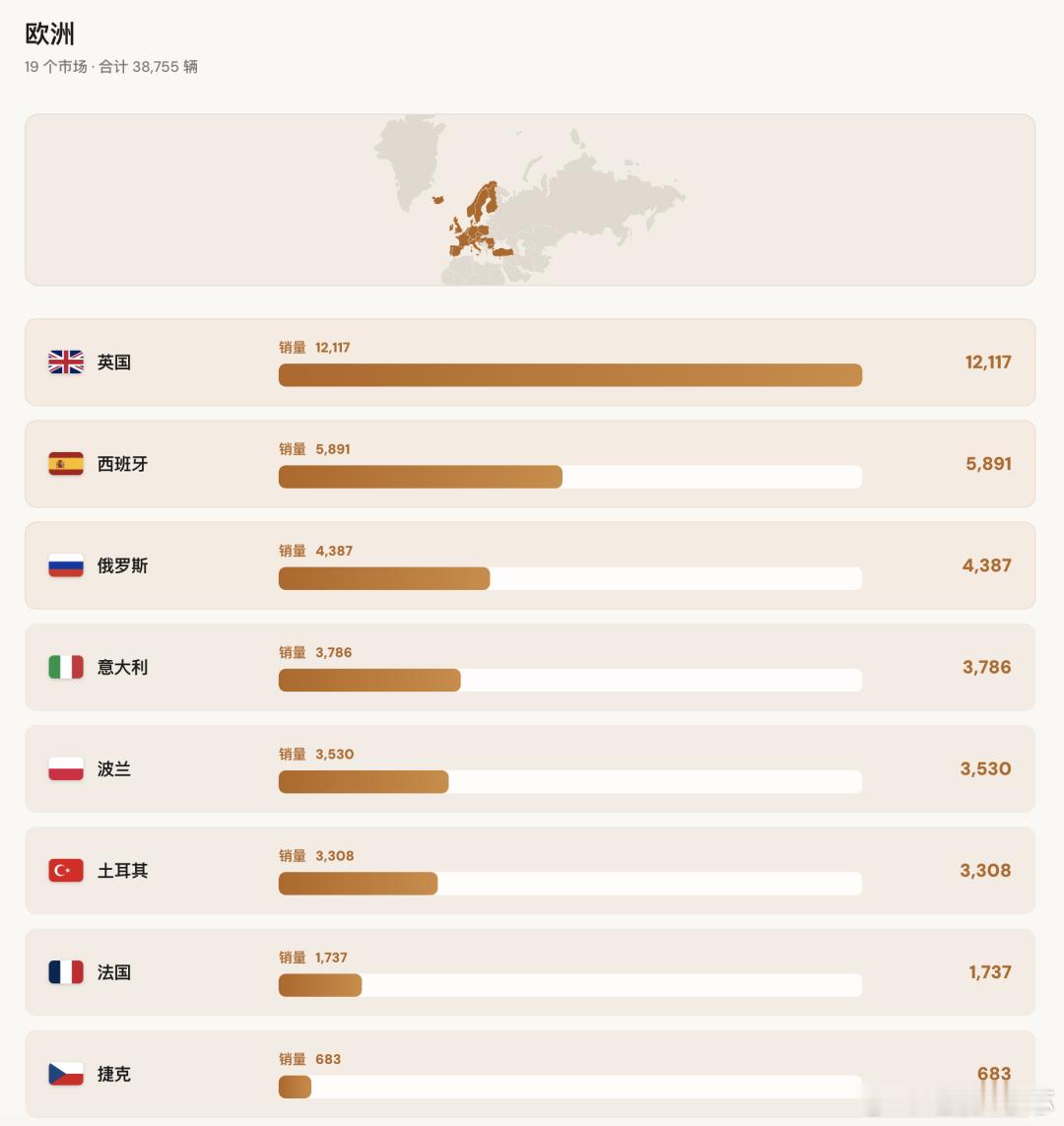Open the 俄罗斯 market row
Viewport: 1064px width, 1126px height.
[530, 565]
